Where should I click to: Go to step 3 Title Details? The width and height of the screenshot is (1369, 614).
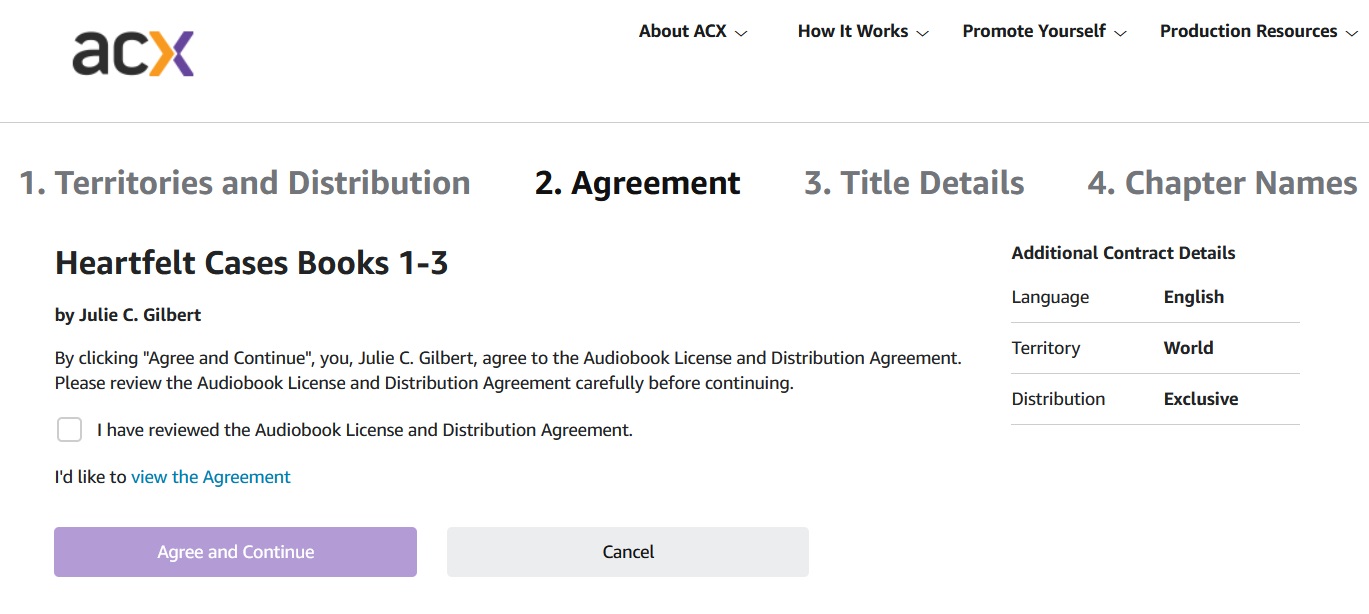coord(914,183)
